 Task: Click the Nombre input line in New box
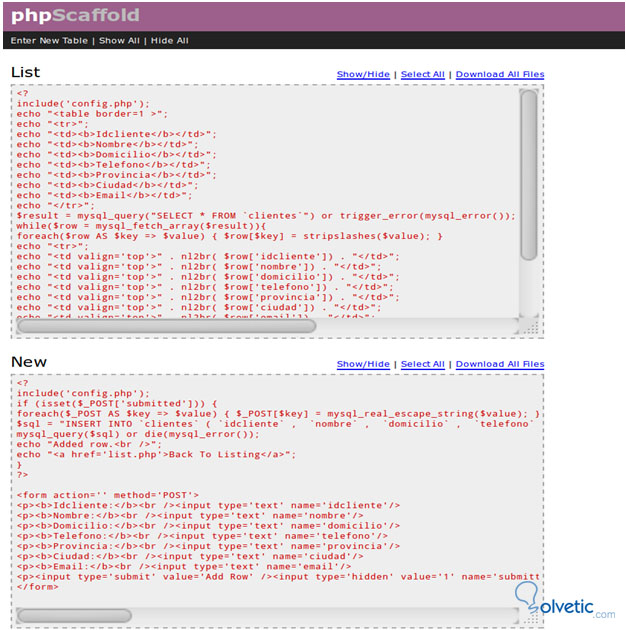[190, 516]
